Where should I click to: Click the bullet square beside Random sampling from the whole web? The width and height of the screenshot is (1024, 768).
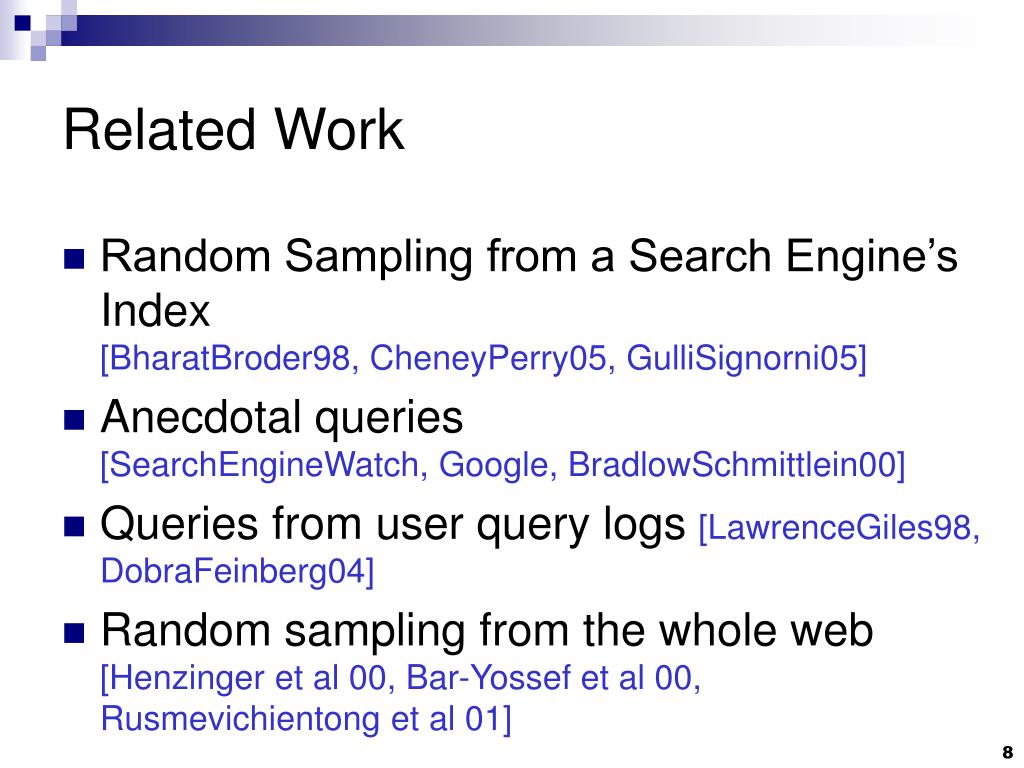click(x=74, y=633)
